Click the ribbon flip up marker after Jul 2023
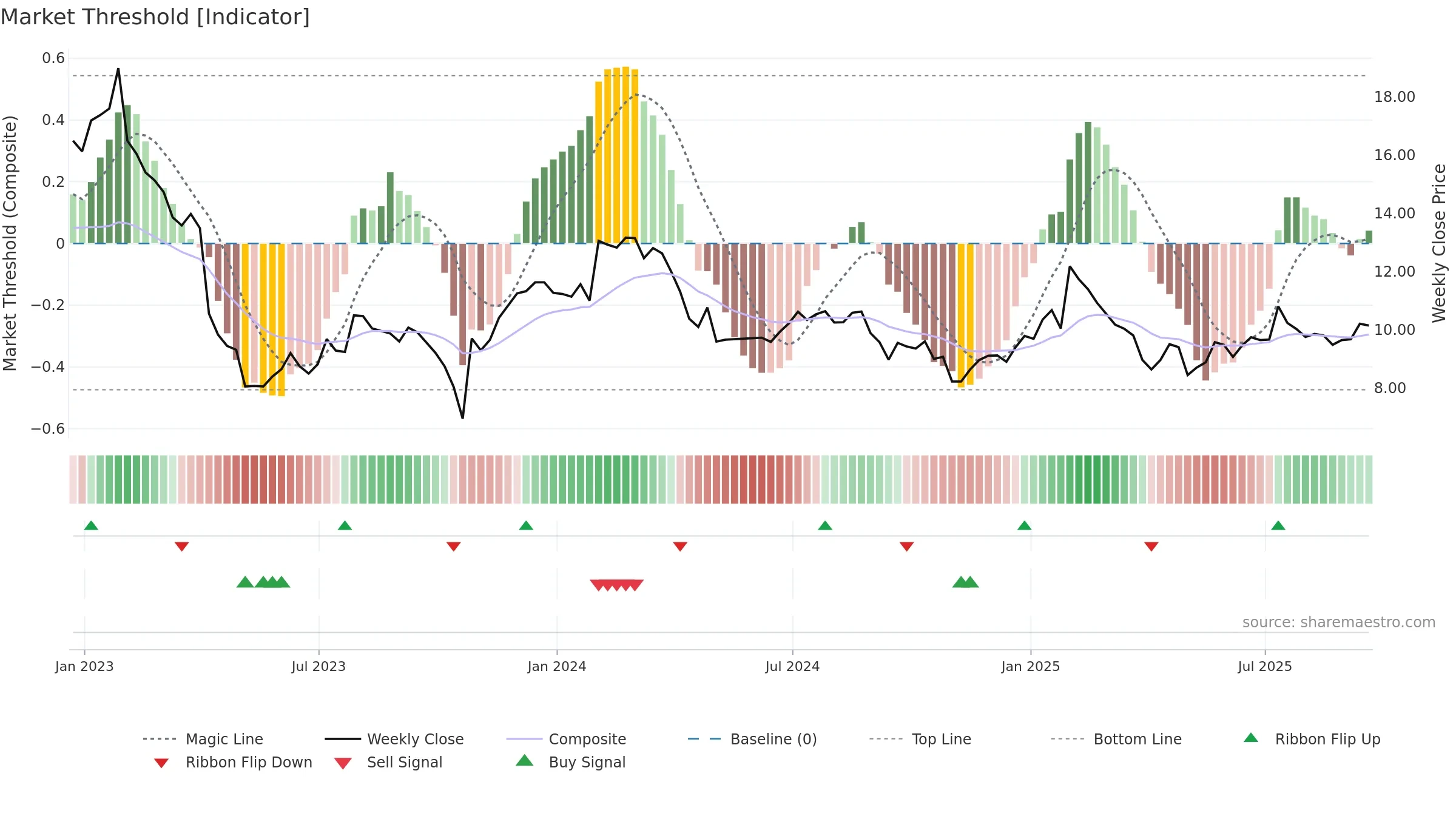This screenshot has width=1456, height=819. (x=345, y=525)
